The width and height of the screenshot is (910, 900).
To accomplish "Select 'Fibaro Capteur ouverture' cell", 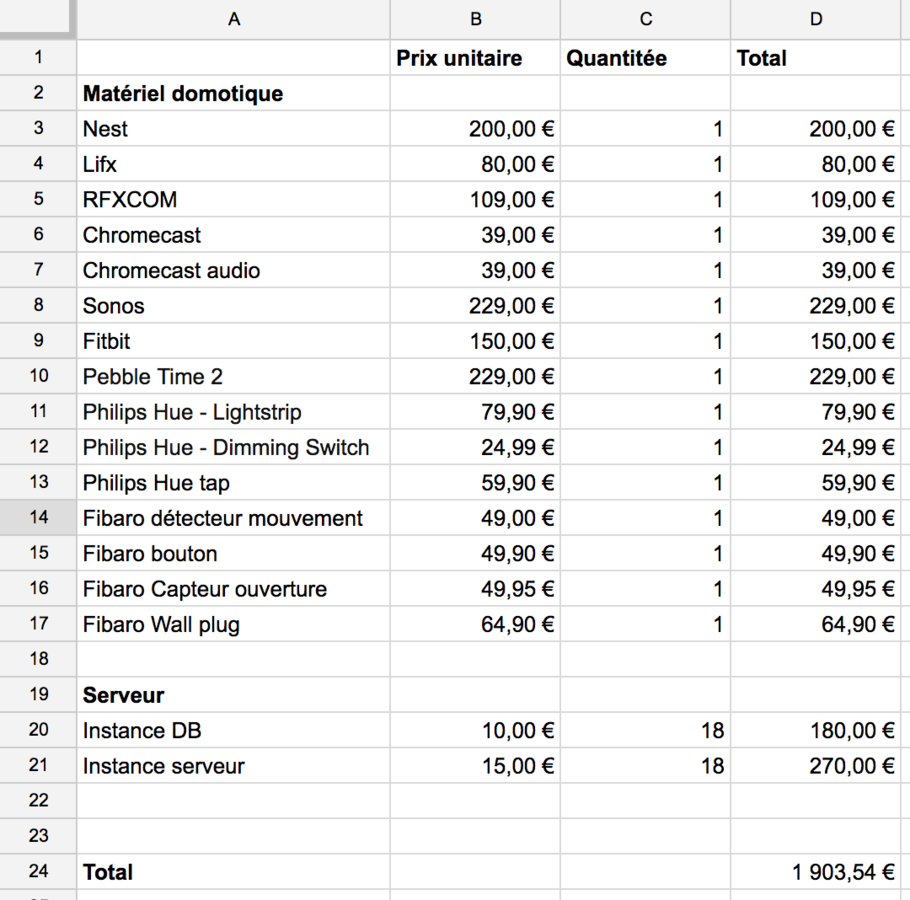I will (233, 588).
